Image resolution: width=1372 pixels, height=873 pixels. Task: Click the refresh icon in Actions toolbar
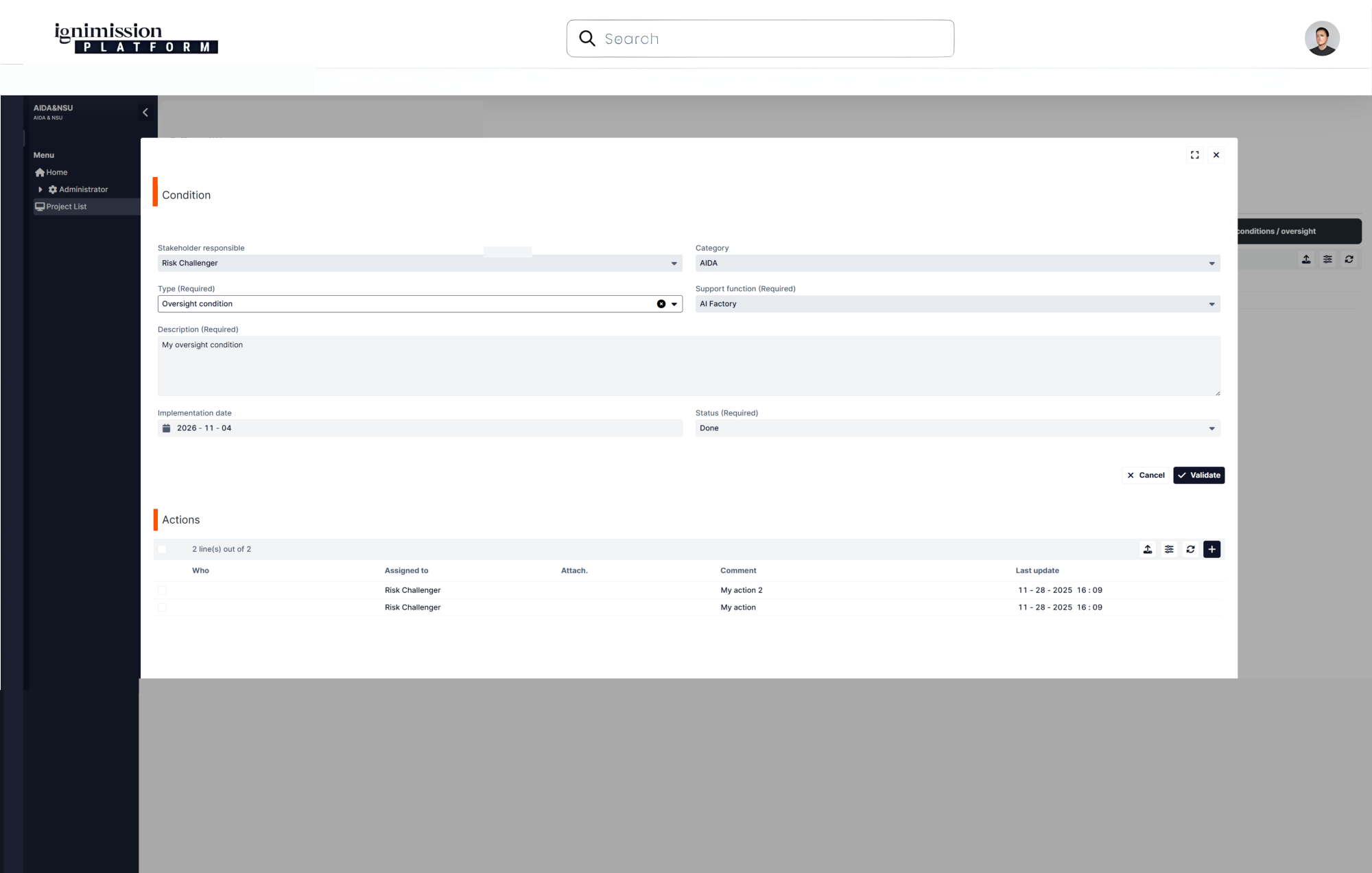1190,549
